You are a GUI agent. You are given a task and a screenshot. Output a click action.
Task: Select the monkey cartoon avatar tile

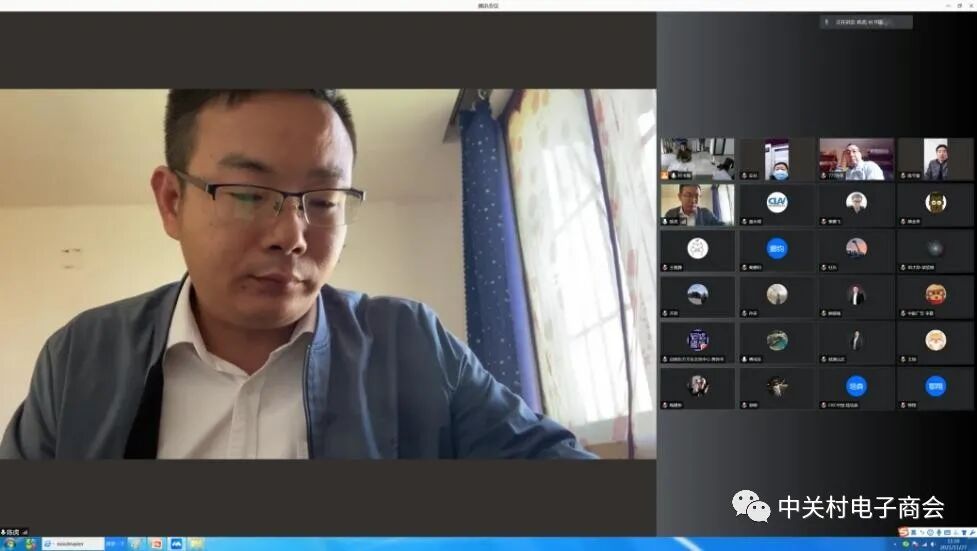coord(935,295)
